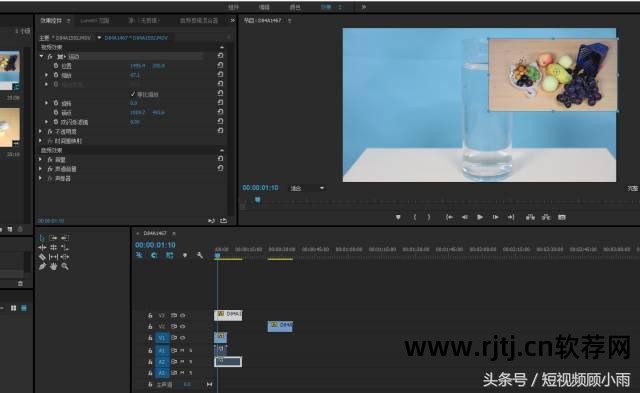Select the Zoom tool
The width and height of the screenshot is (640, 393).
[x=65, y=266]
